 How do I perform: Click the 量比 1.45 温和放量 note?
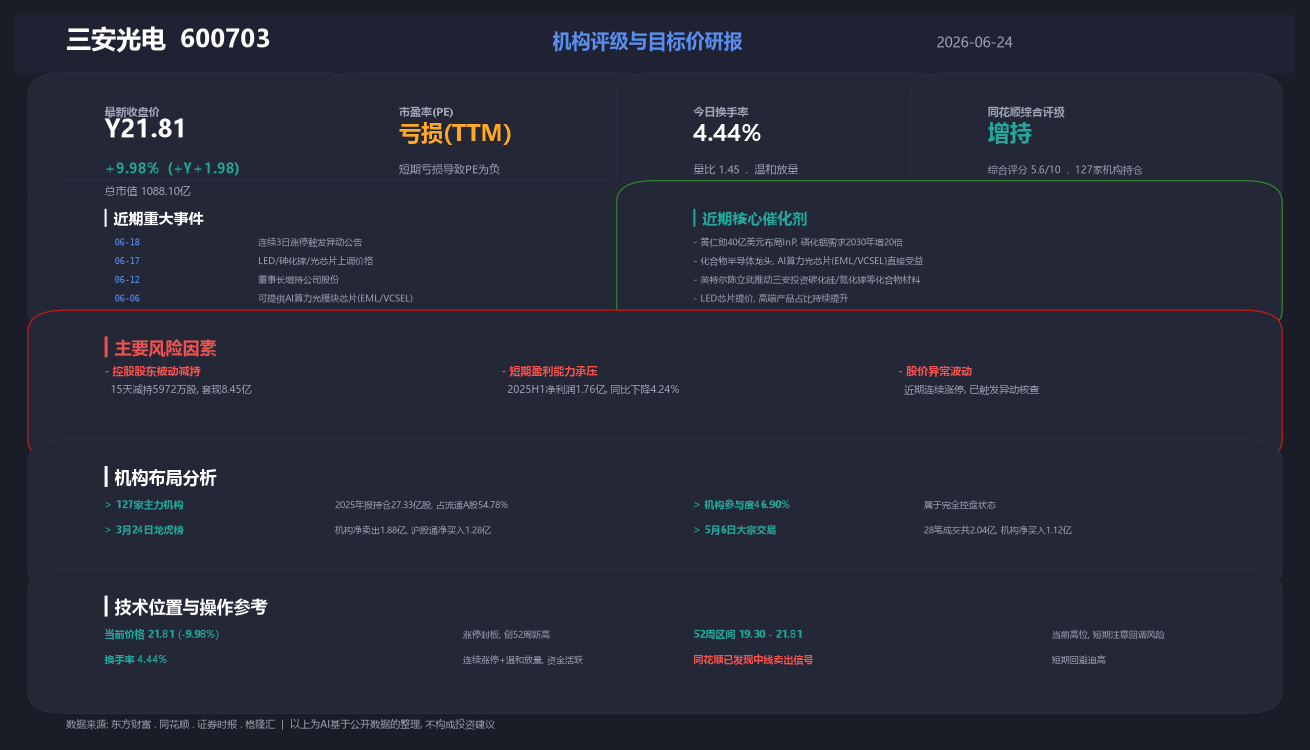(x=745, y=170)
